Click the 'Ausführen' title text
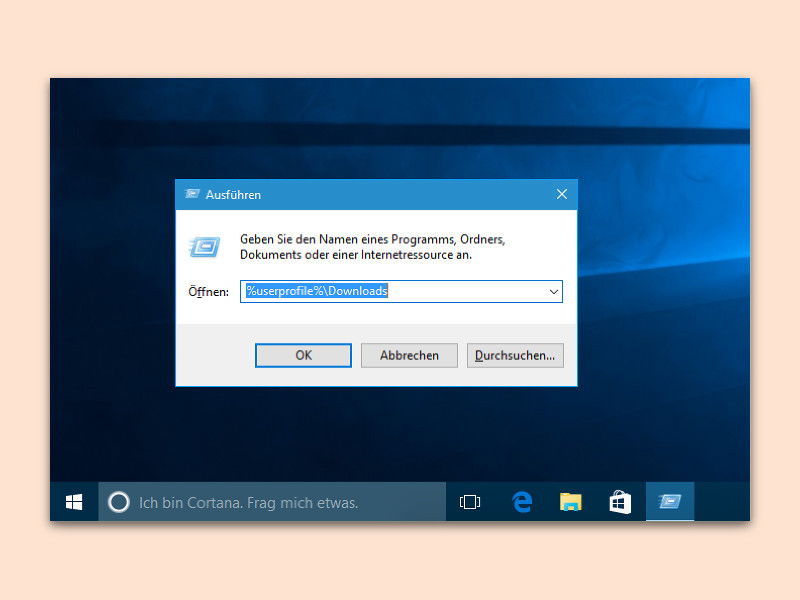The height and width of the screenshot is (600, 800). pos(233,194)
